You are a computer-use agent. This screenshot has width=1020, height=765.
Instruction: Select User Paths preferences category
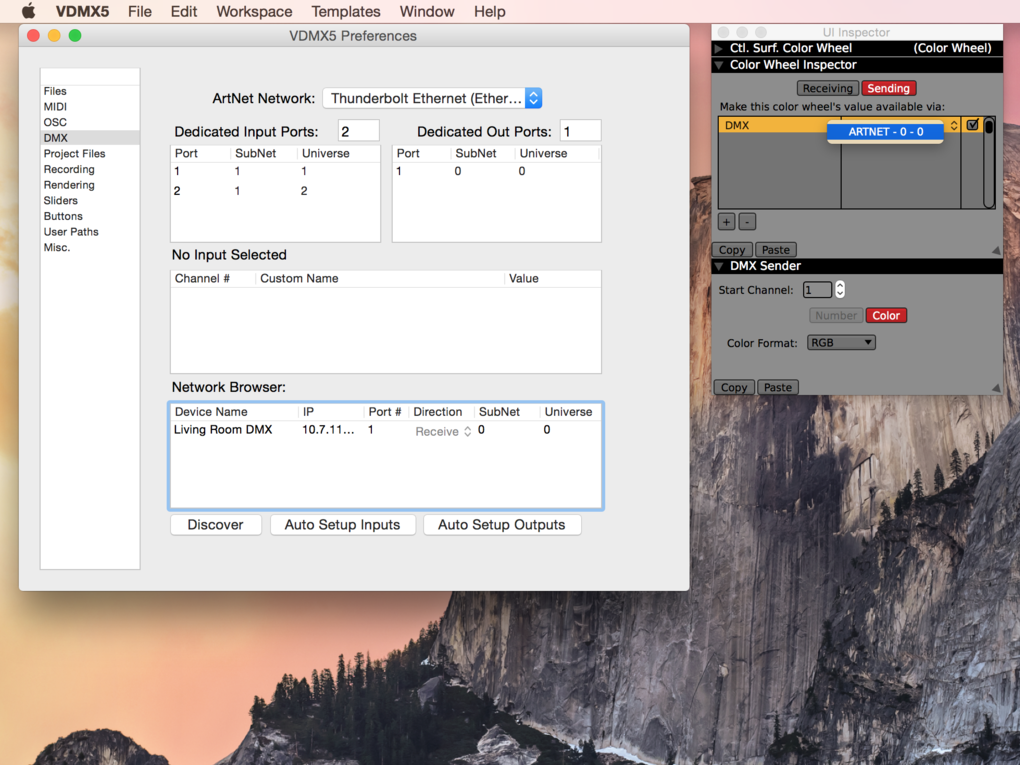tap(90, 232)
